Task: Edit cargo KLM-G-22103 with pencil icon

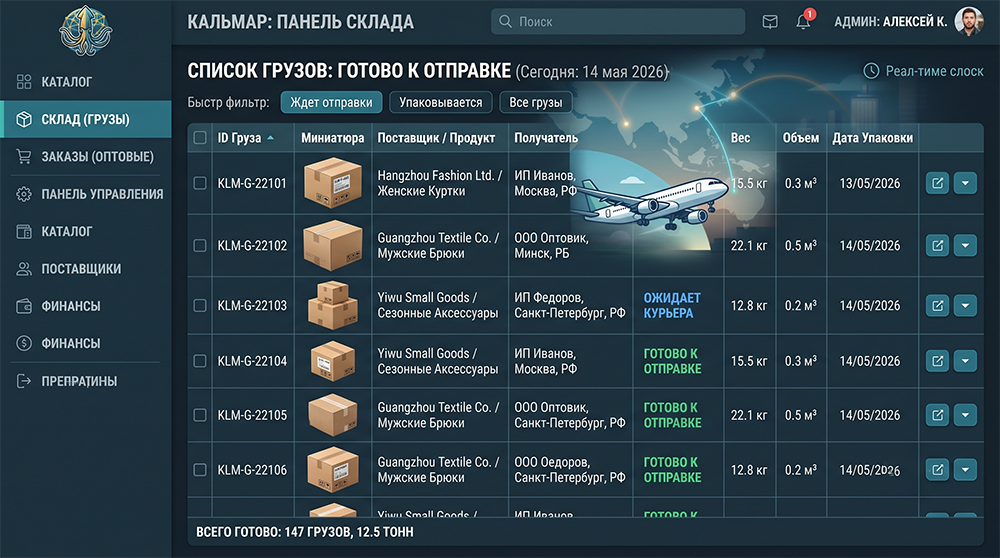Action: 938,305
